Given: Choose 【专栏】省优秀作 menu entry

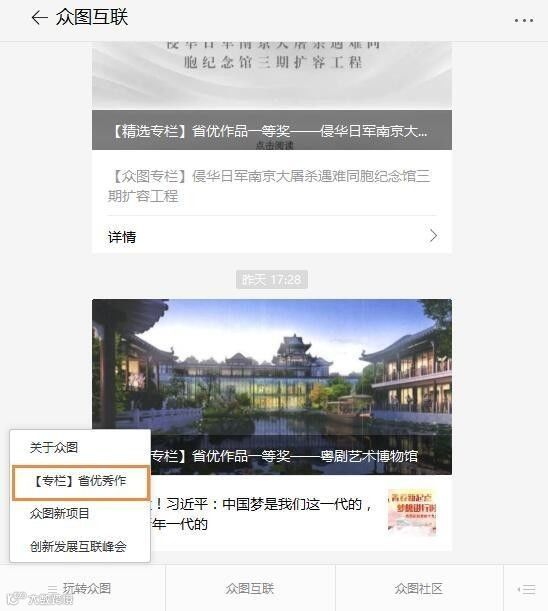Looking at the screenshot, I should click(x=81, y=482).
